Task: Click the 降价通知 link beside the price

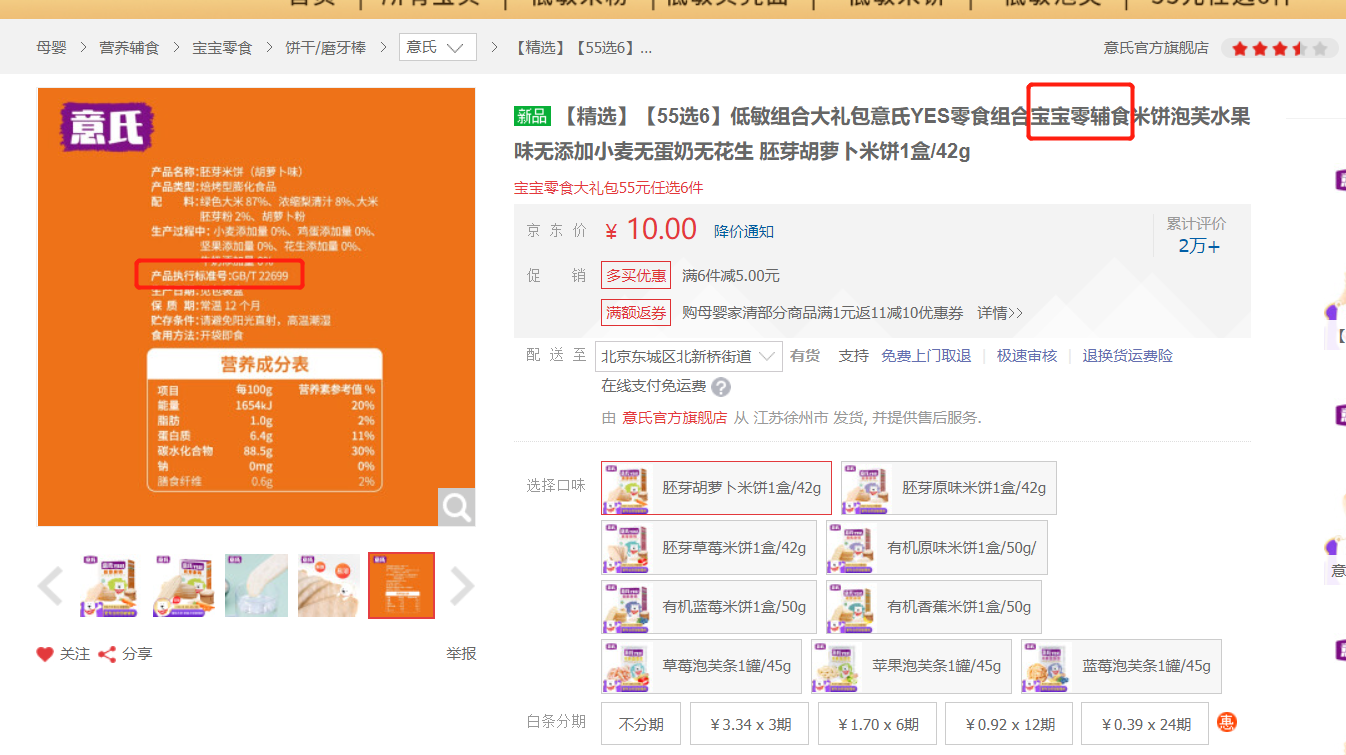Action: point(744,231)
